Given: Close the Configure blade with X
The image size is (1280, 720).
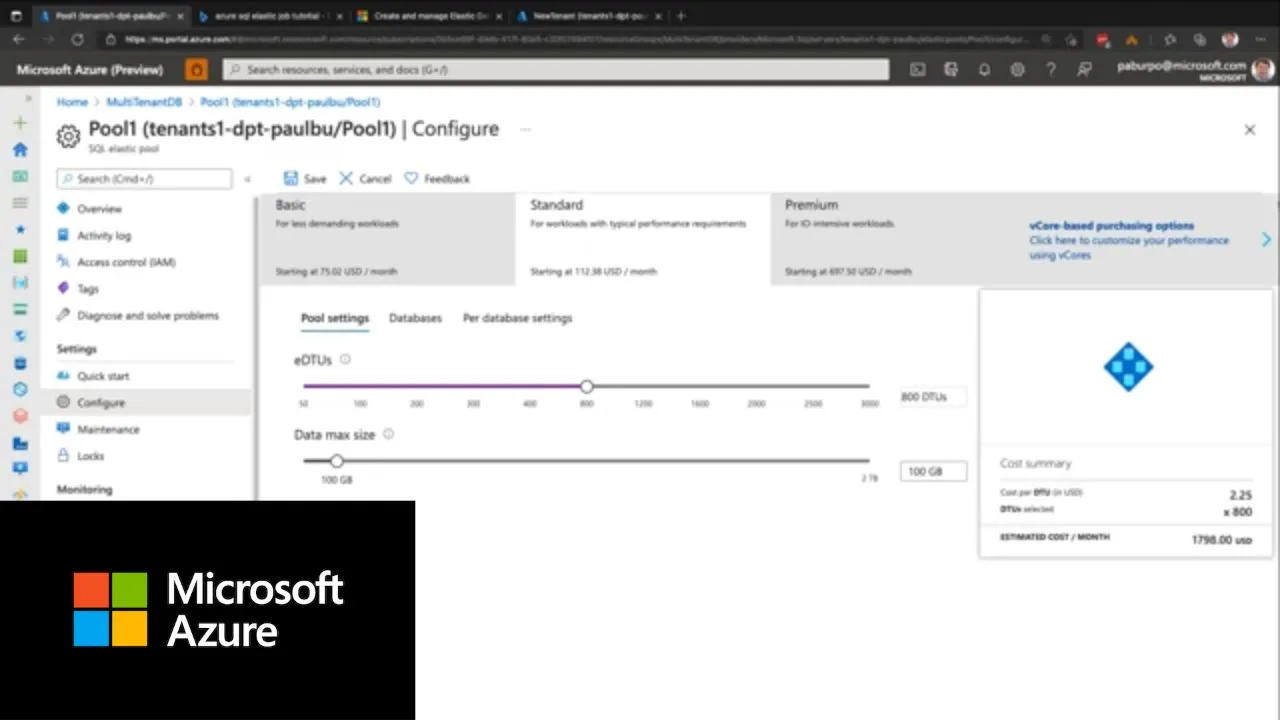Looking at the screenshot, I should tap(1249, 130).
